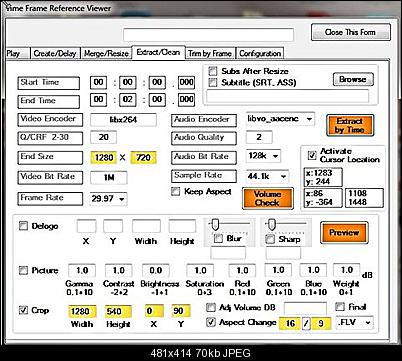
Task: Click the Crop Width field 1280
Action: (82, 311)
